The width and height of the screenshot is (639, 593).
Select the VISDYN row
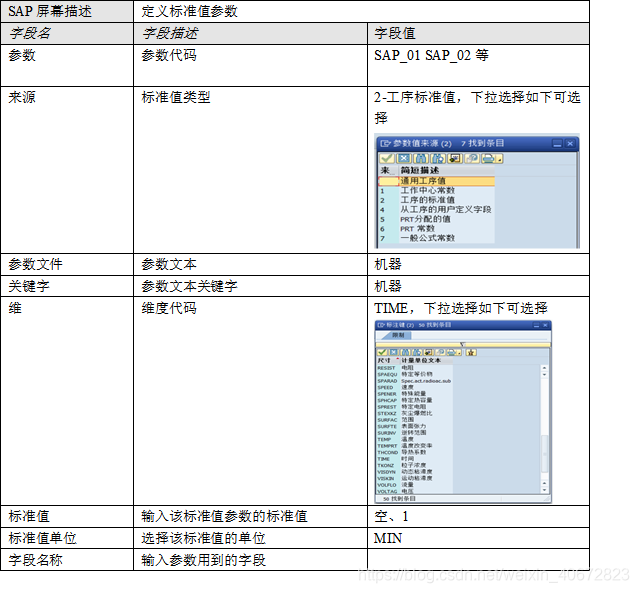(414, 472)
